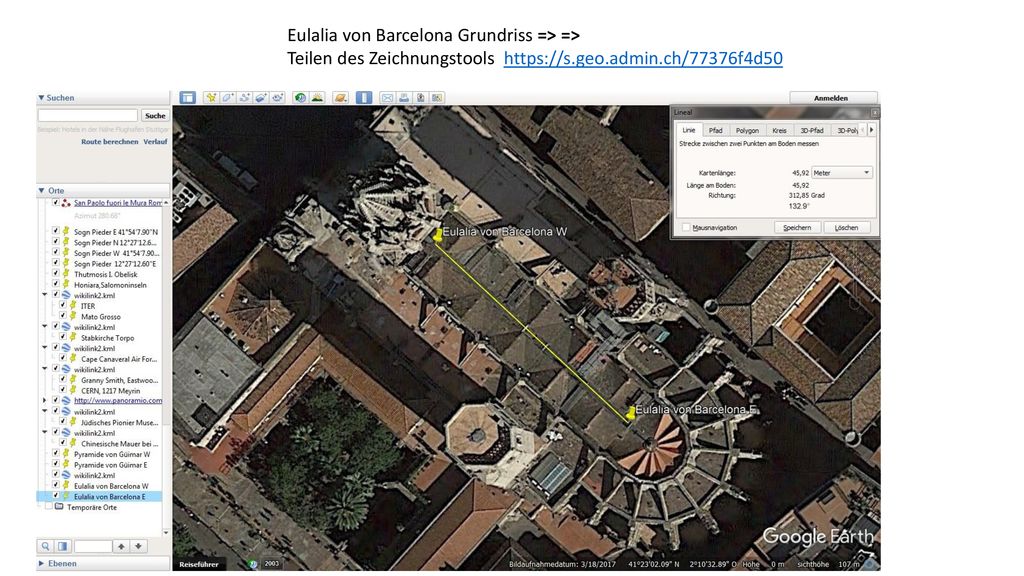
Task: Show historical imagery clock icon
Action: (300, 98)
